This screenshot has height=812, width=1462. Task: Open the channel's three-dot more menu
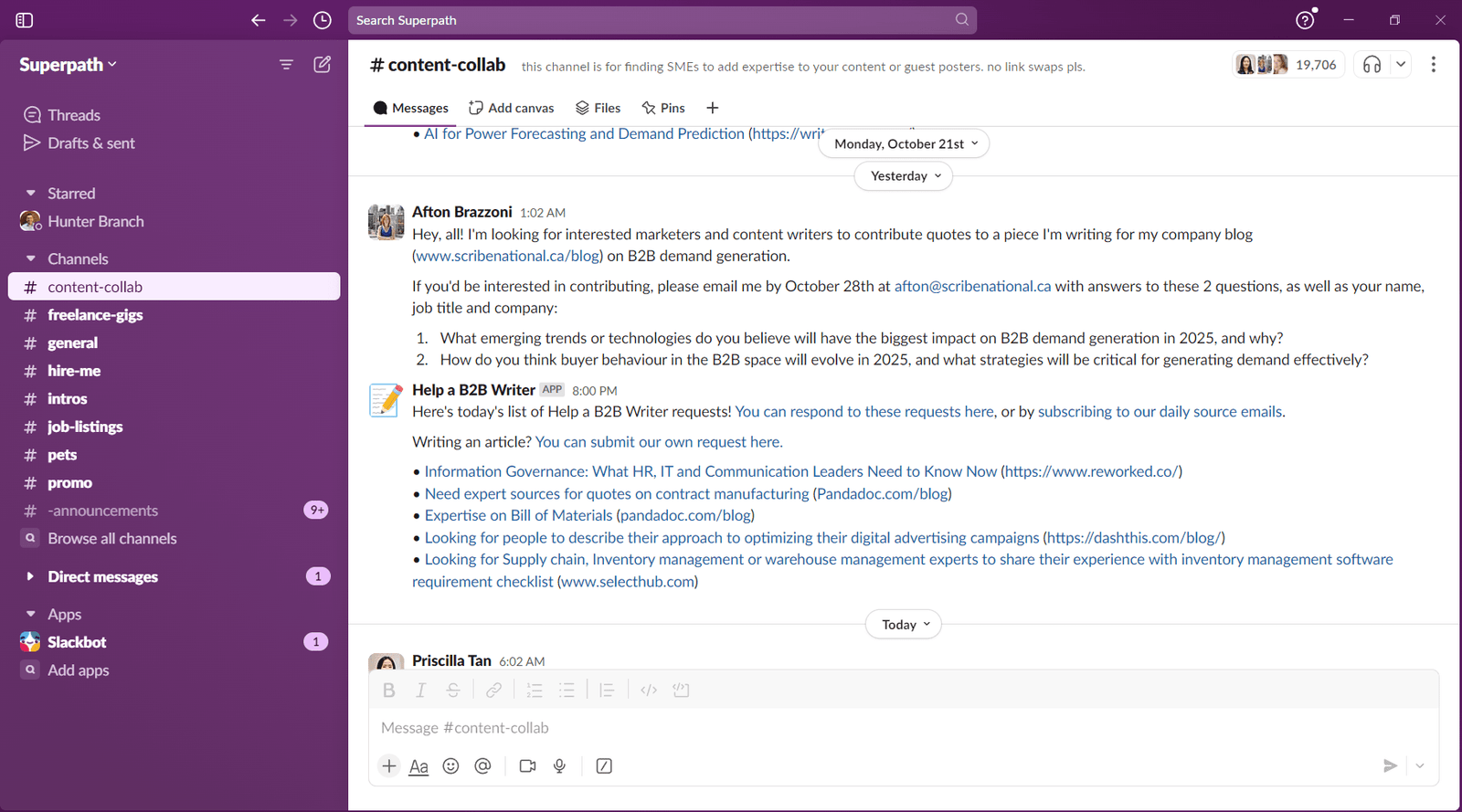[x=1434, y=64]
